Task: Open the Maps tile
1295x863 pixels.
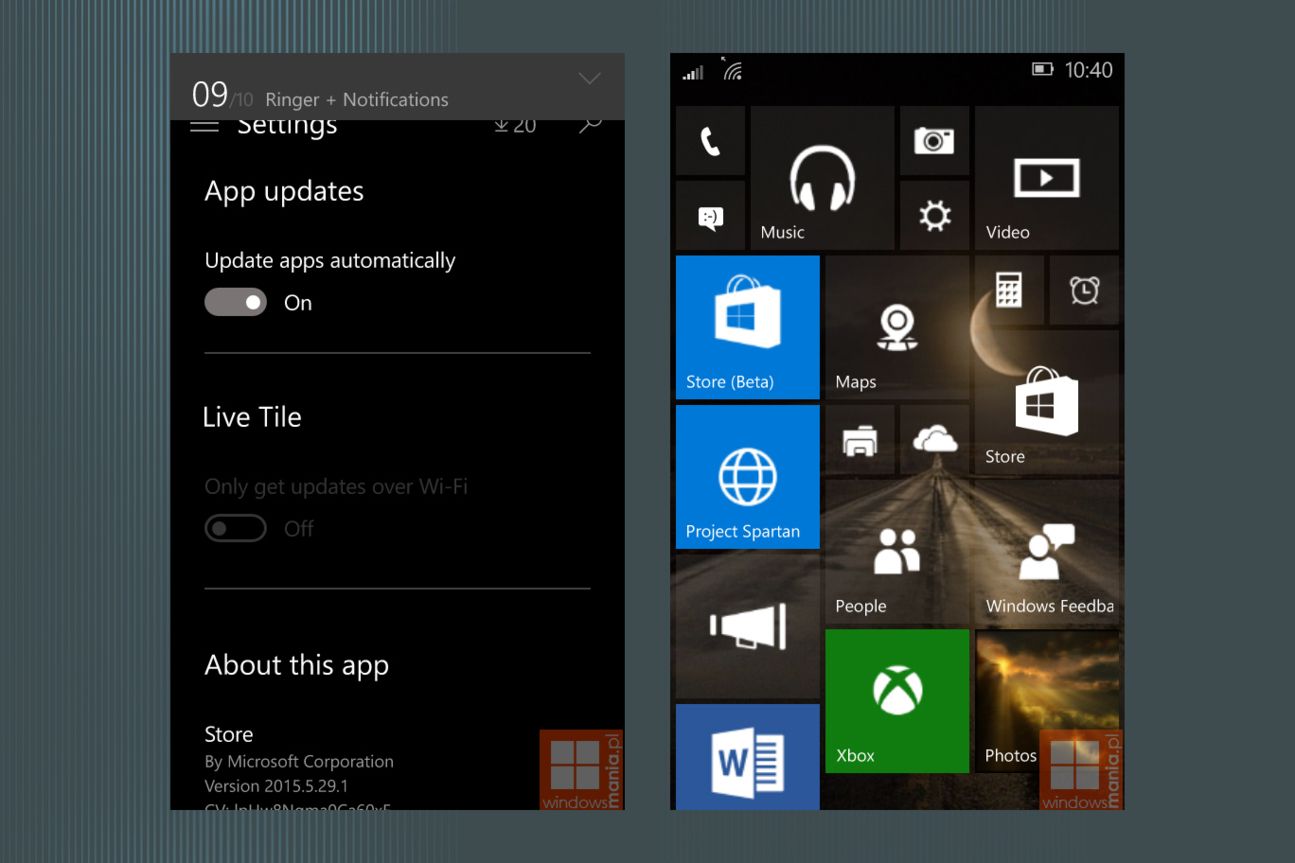Action: (896, 326)
